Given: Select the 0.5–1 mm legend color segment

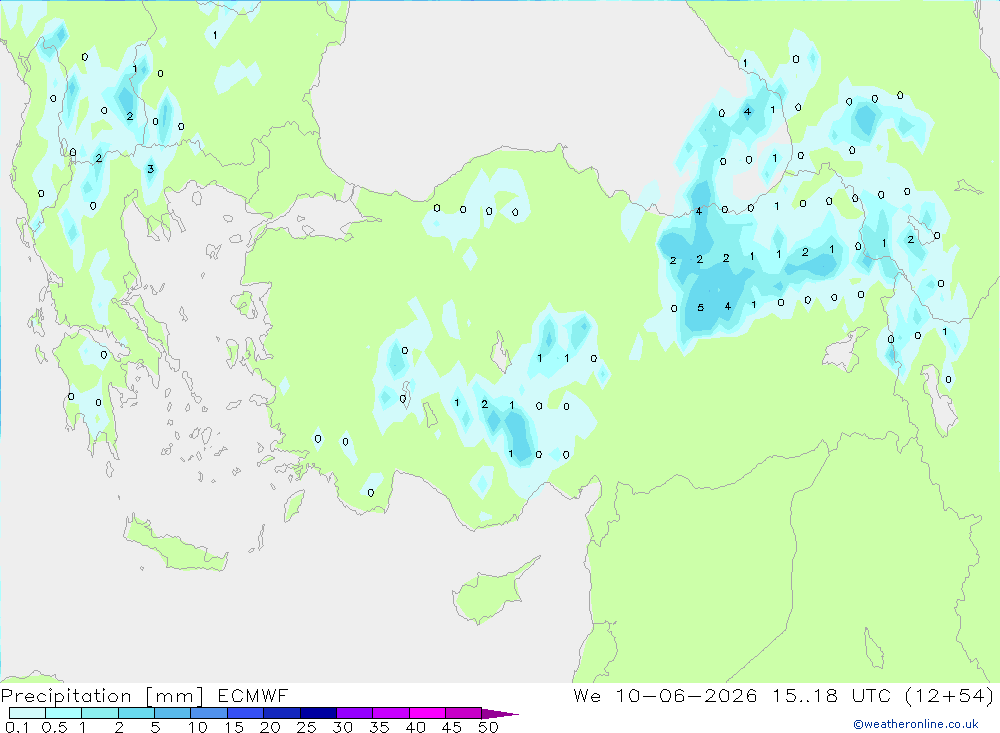Looking at the screenshot, I should (64, 713).
